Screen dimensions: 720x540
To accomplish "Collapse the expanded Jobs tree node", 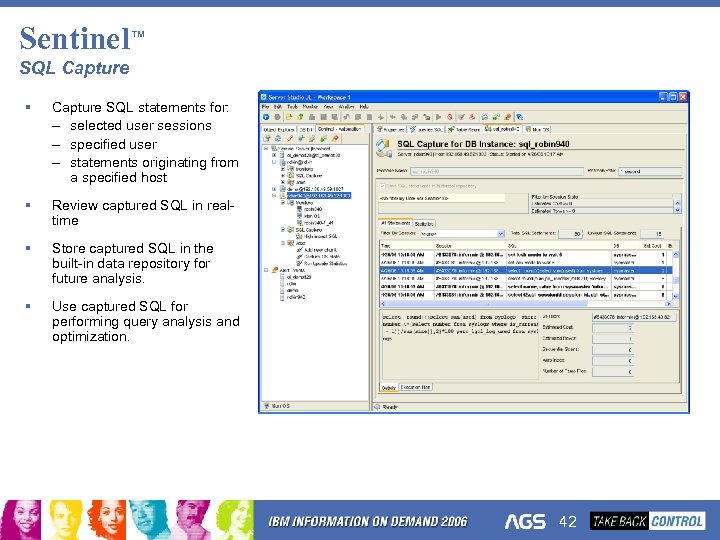I will tap(283, 243).
